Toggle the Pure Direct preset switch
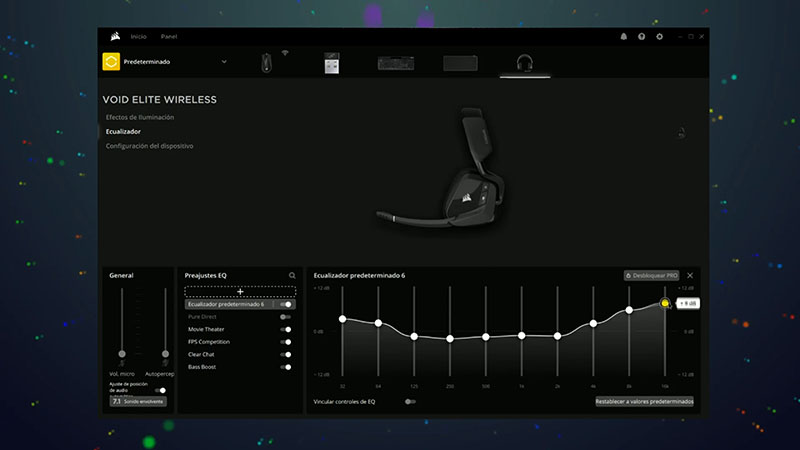Screen dimensions: 800x450 [285, 317]
